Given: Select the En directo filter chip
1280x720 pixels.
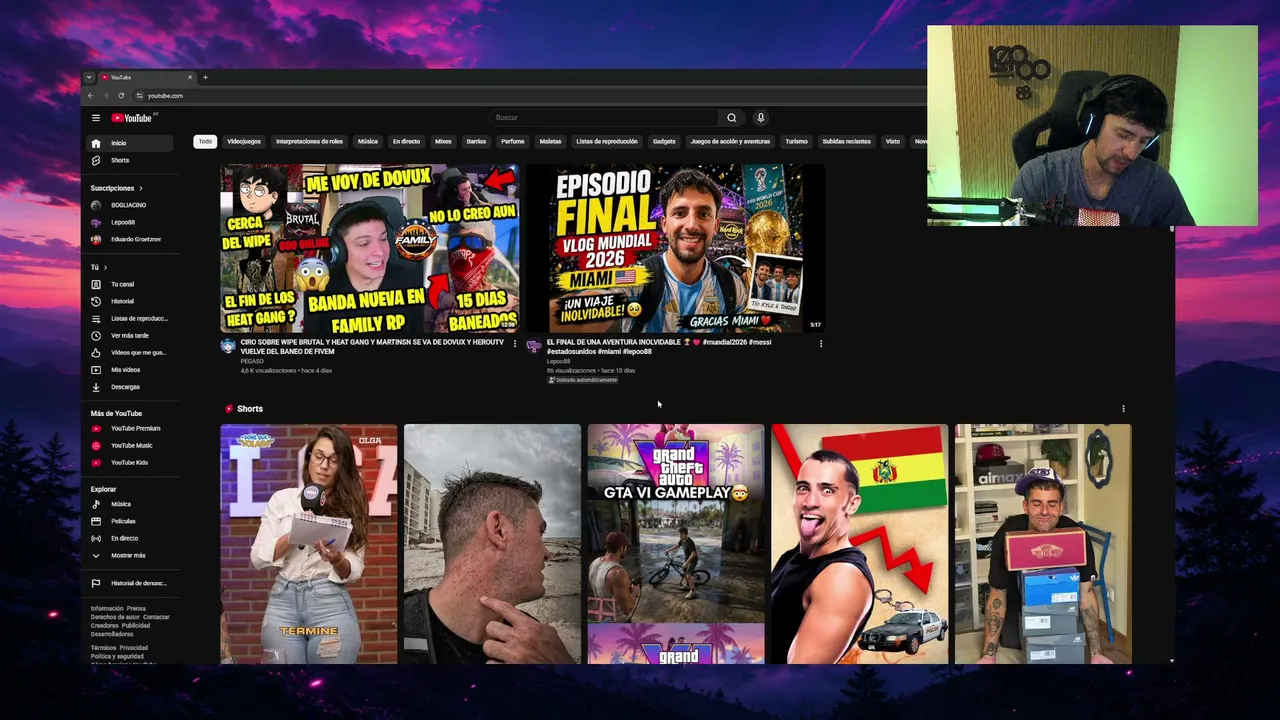Looking at the screenshot, I should click(x=406, y=141).
